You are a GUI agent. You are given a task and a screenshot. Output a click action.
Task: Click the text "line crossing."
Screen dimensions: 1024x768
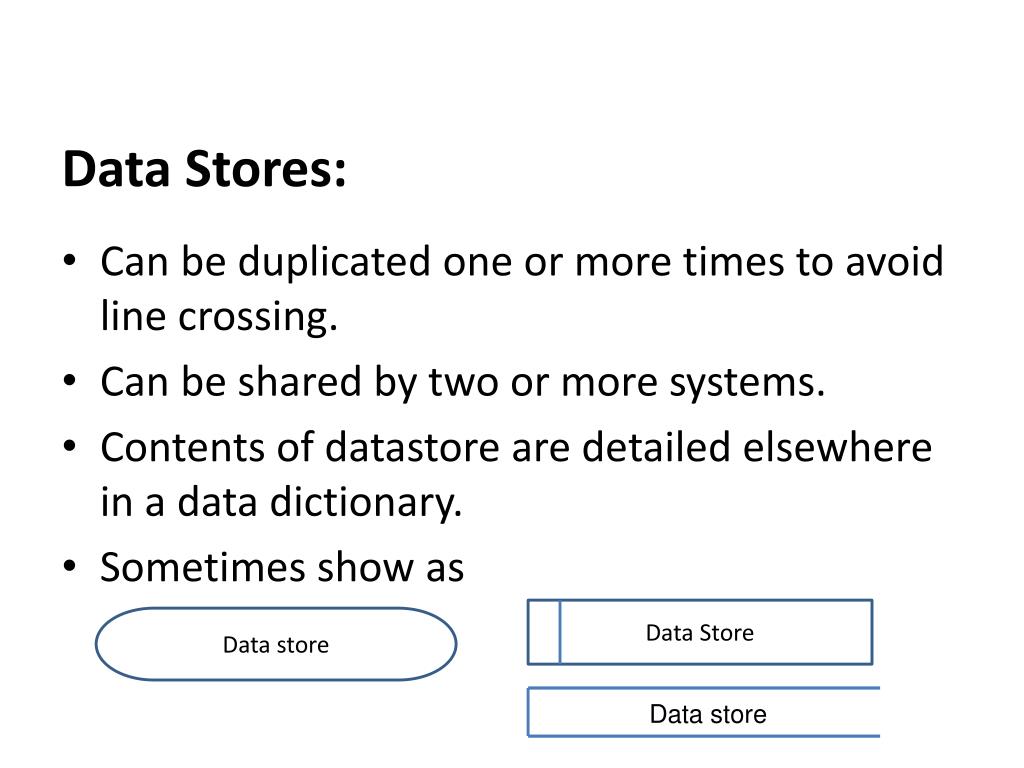click(x=219, y=316)
